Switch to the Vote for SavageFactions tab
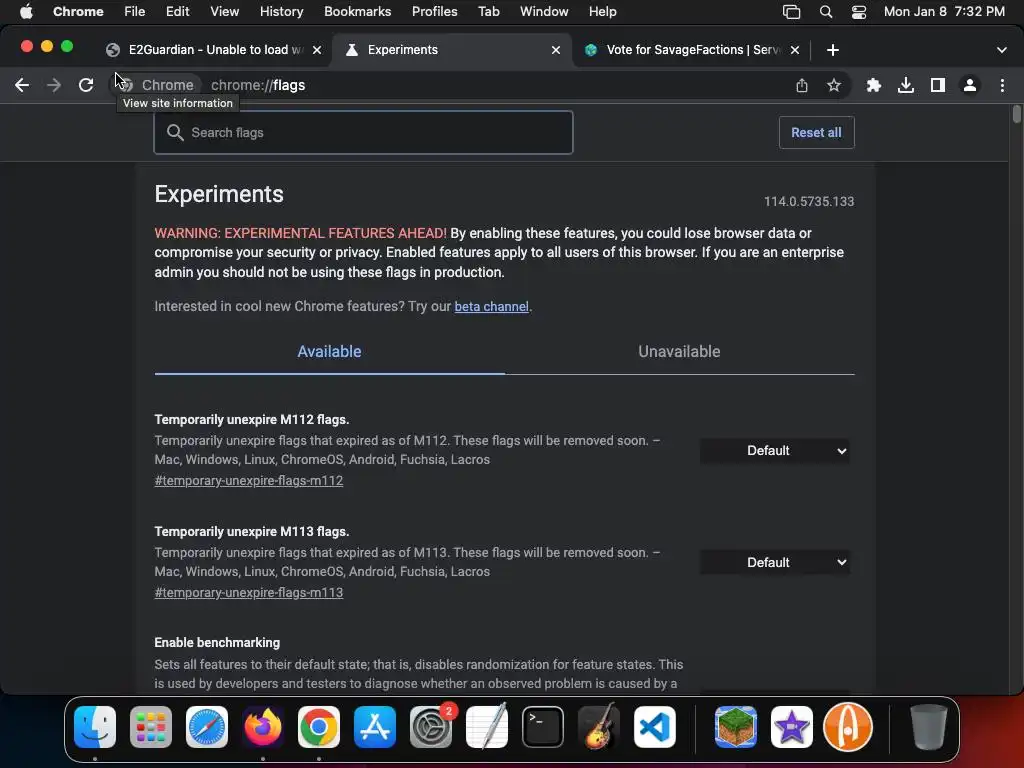This screenshot has width=1024, height=768. coord(692,50)
